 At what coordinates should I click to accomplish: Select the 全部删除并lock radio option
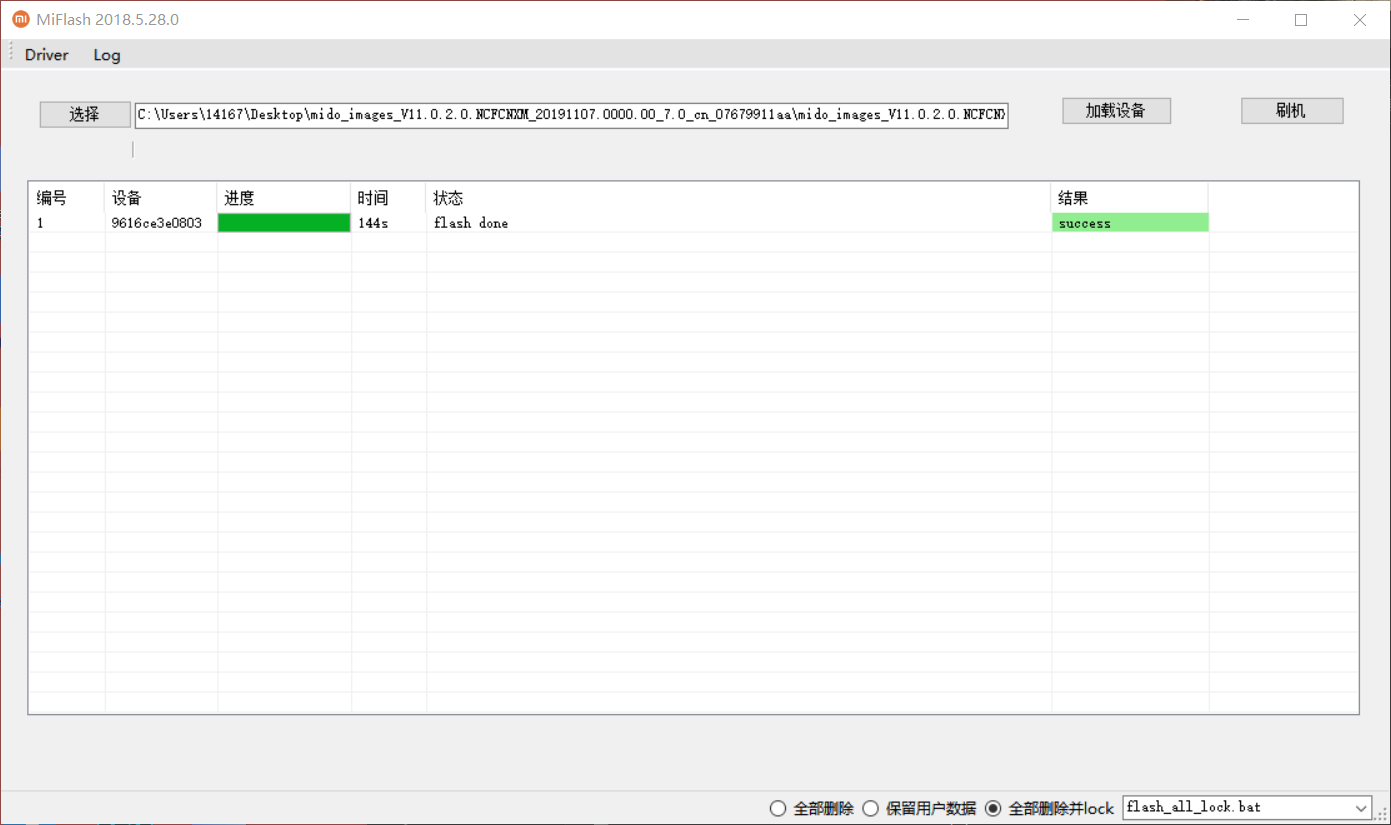click(x=1049, y=808)
